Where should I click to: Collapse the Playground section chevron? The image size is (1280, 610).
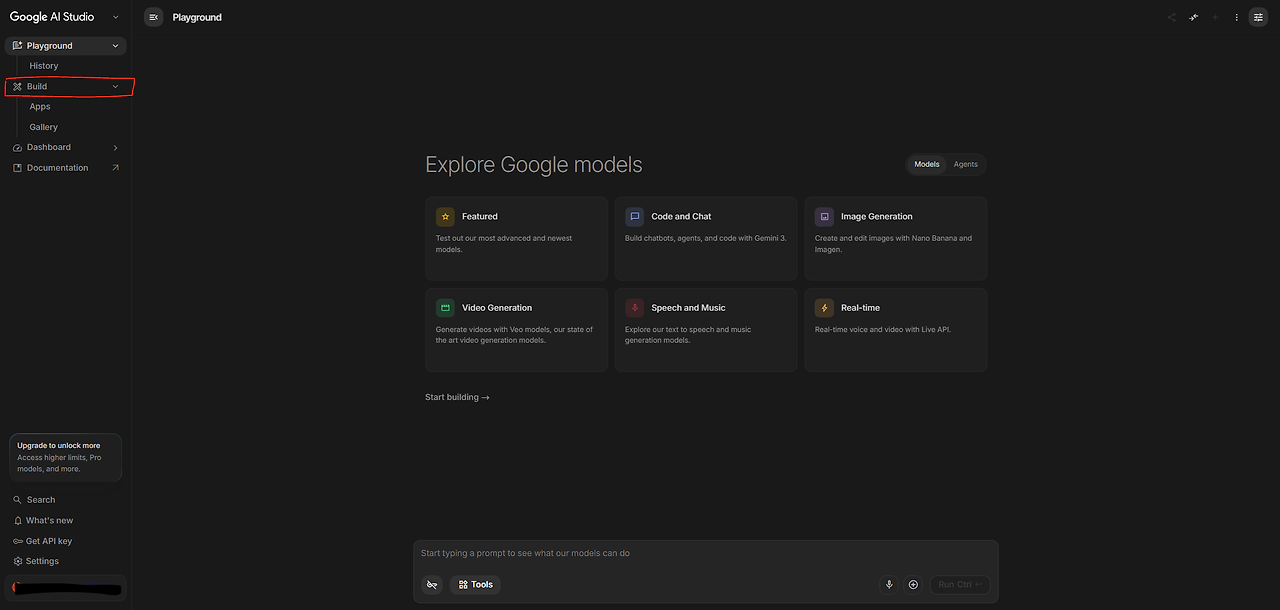[115, 46]
